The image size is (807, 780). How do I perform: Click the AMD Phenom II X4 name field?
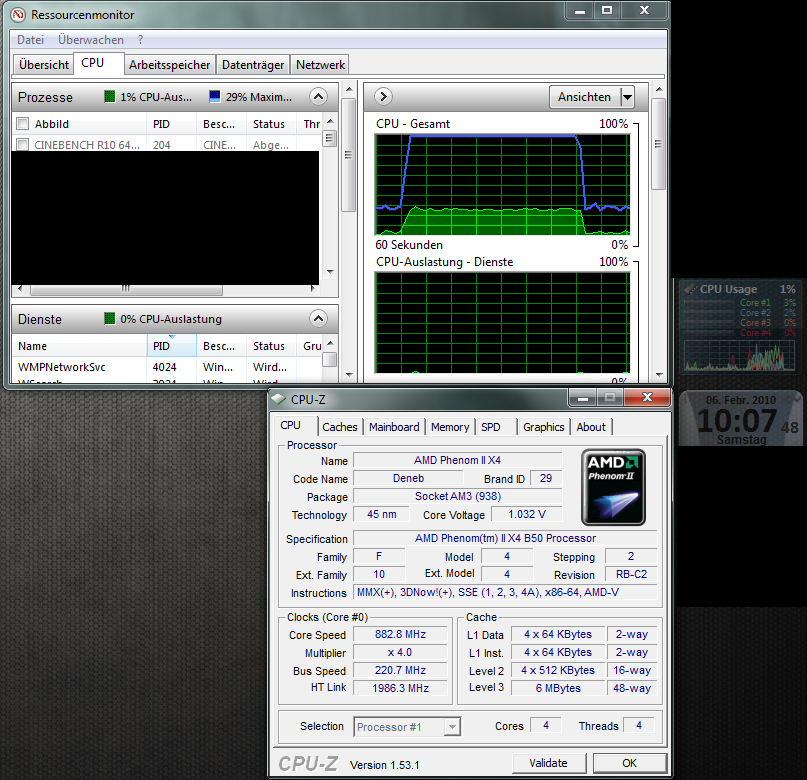coord(458,460)
